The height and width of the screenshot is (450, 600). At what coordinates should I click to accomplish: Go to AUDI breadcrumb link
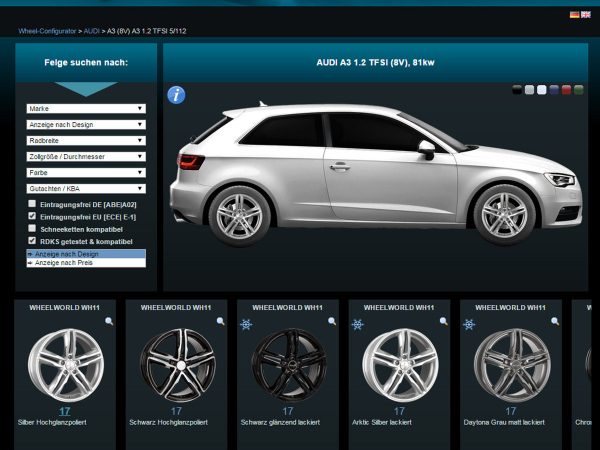tap(91, 31)
